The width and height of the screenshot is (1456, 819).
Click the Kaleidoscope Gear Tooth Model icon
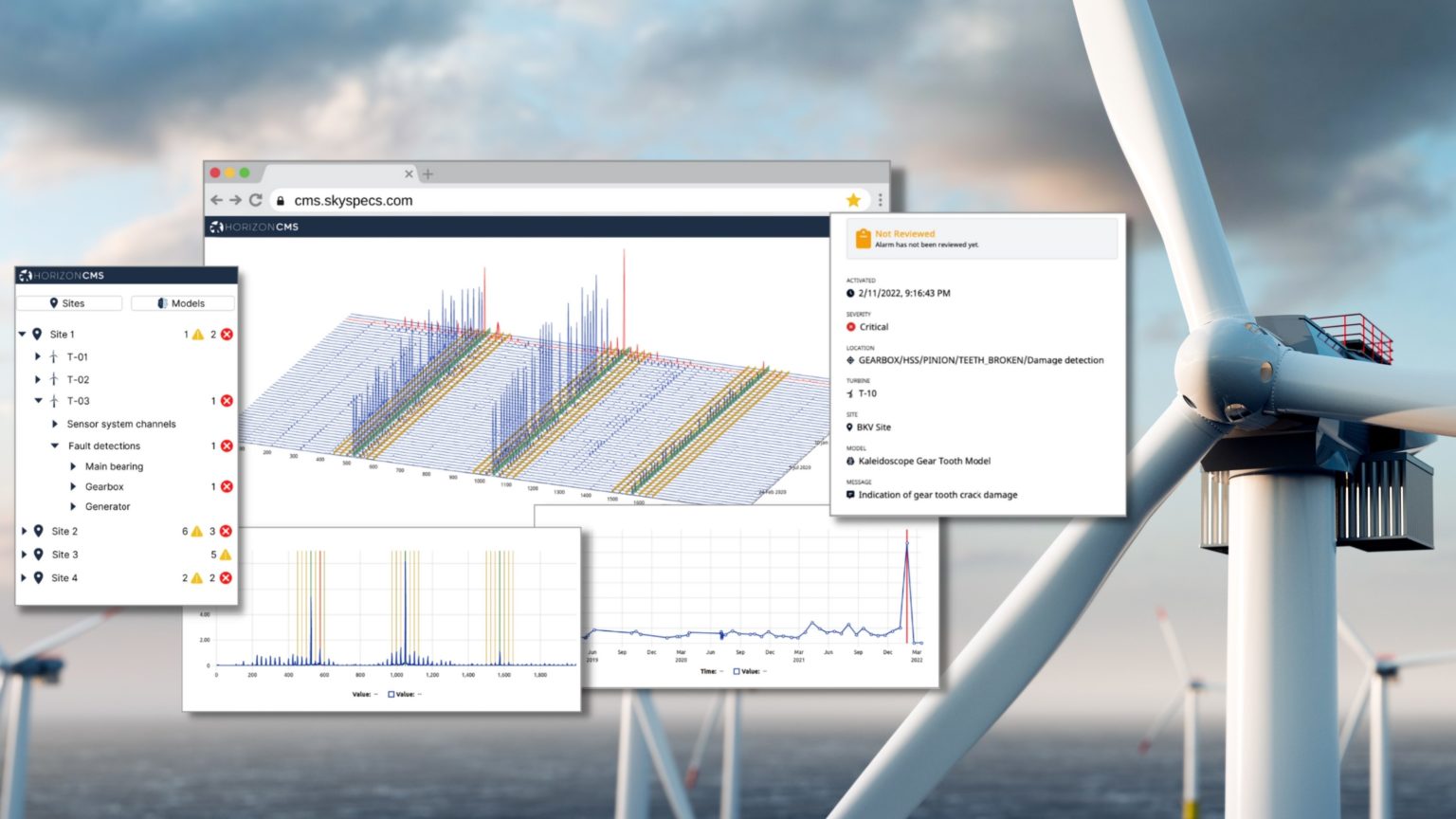[850, 461]
